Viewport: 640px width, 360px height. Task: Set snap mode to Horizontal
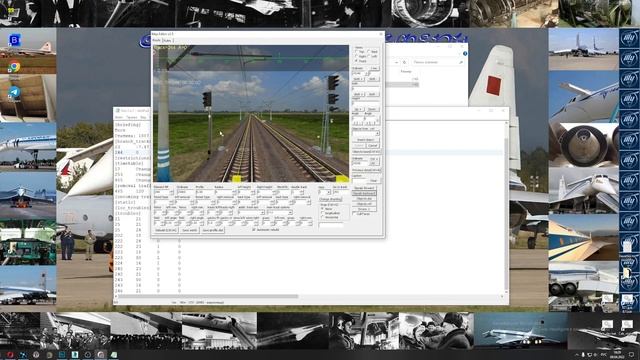click(x=322, y=217)
